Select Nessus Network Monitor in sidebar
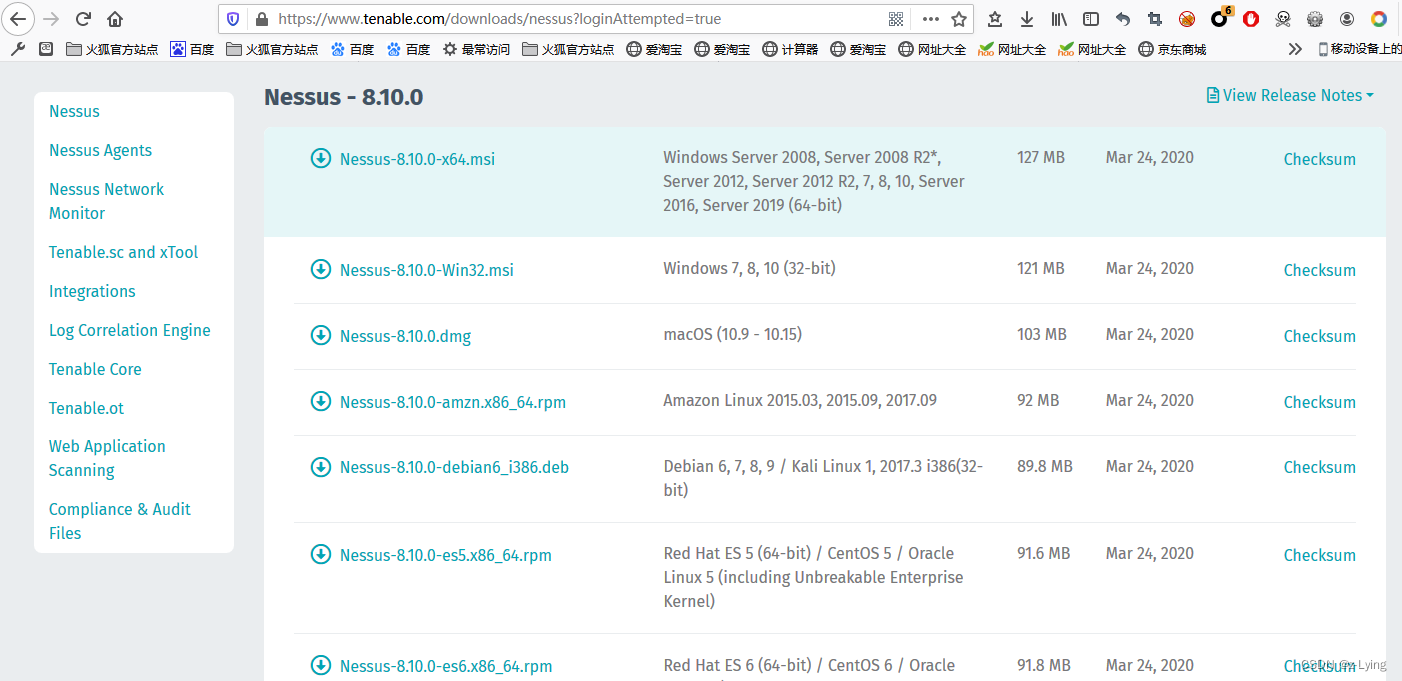The width and height of the screenshot is (1402, 681). point(106,201)
